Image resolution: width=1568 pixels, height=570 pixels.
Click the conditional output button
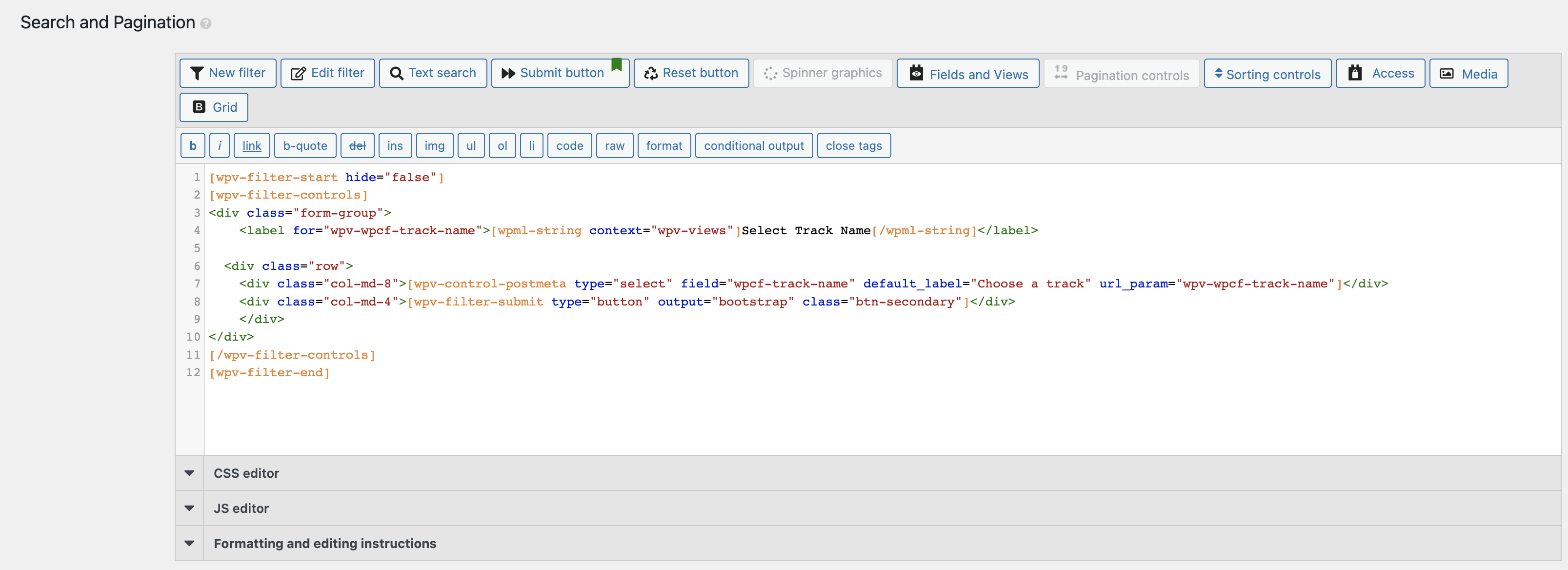tap(754, 145)
